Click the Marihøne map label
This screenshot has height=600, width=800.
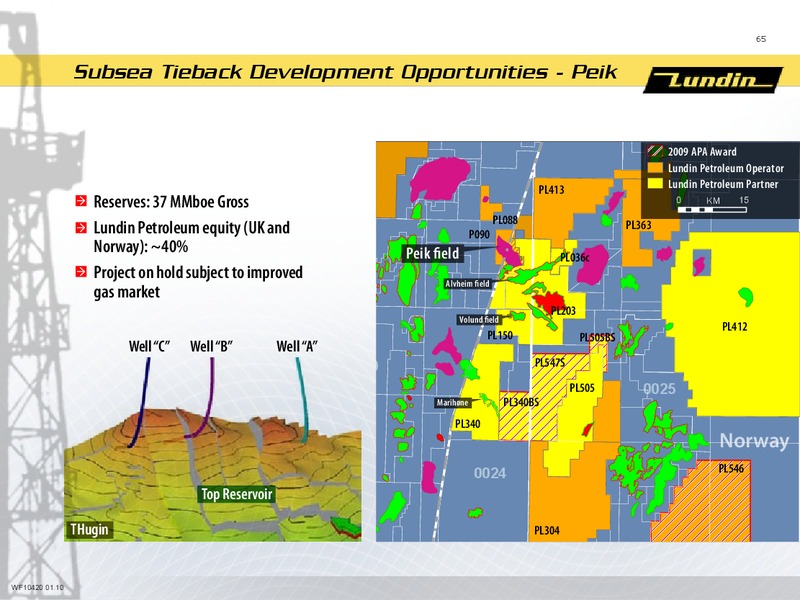click(x=452, y=403)
